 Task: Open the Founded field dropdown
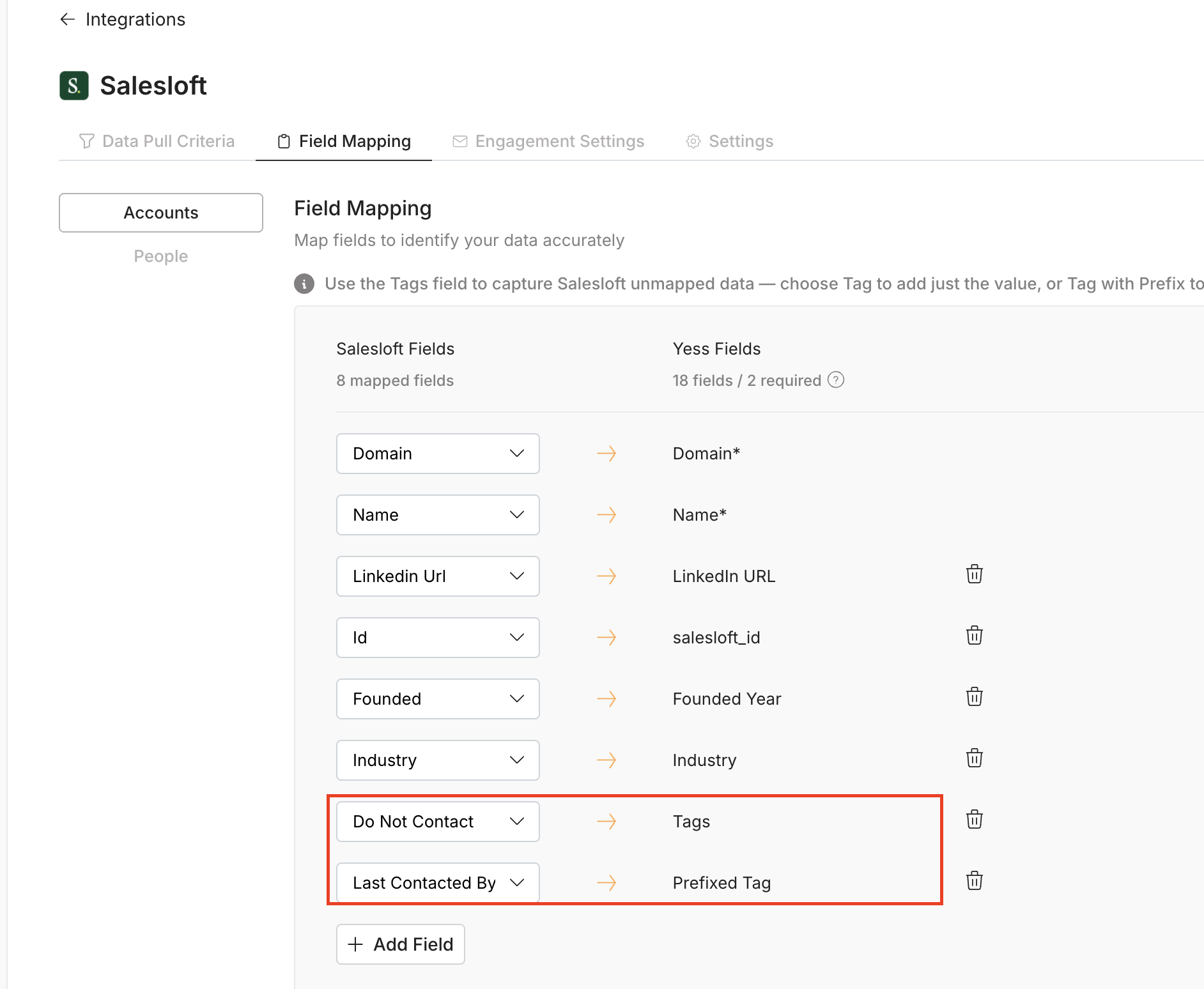438,699
